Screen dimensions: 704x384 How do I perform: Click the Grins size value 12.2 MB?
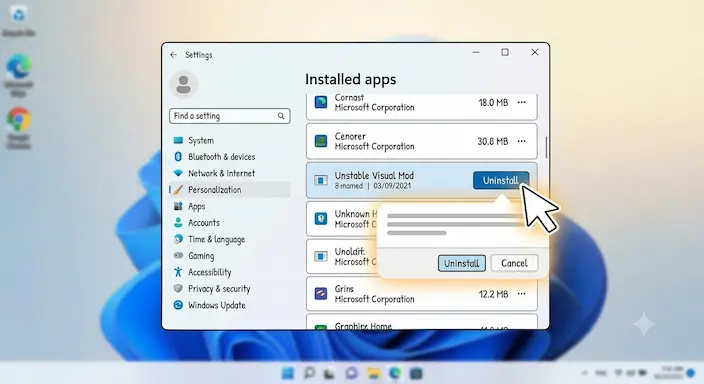pos(493,294)
